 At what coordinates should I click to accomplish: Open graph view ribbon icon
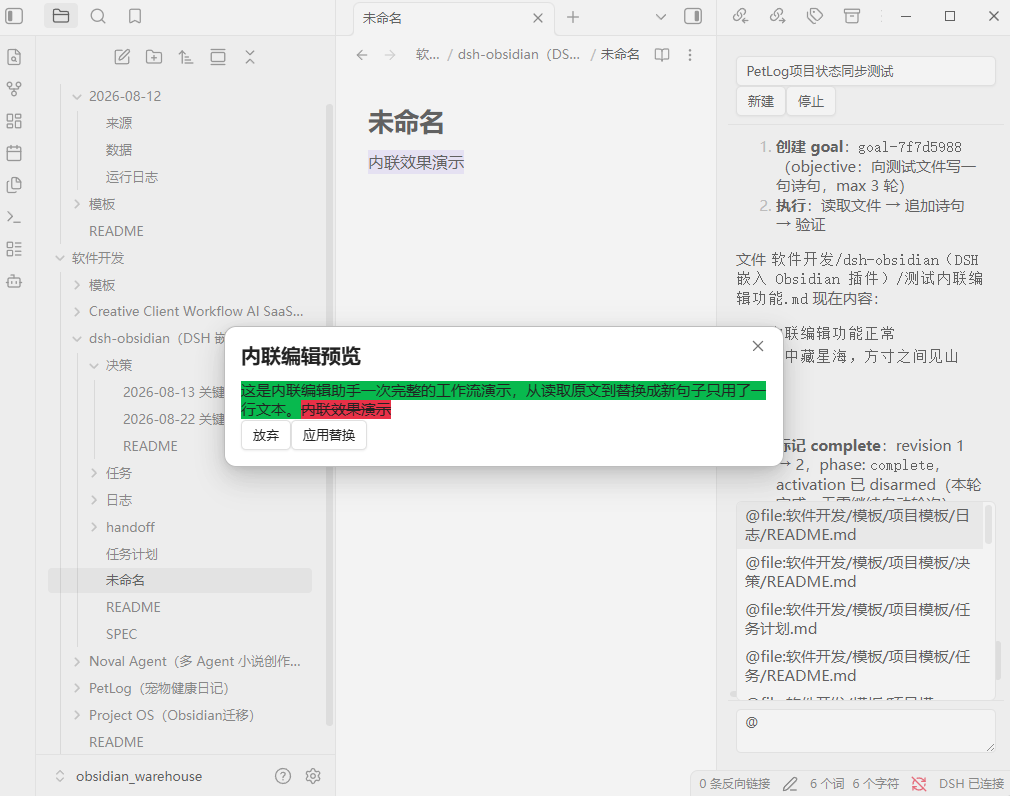click(14, 89)
